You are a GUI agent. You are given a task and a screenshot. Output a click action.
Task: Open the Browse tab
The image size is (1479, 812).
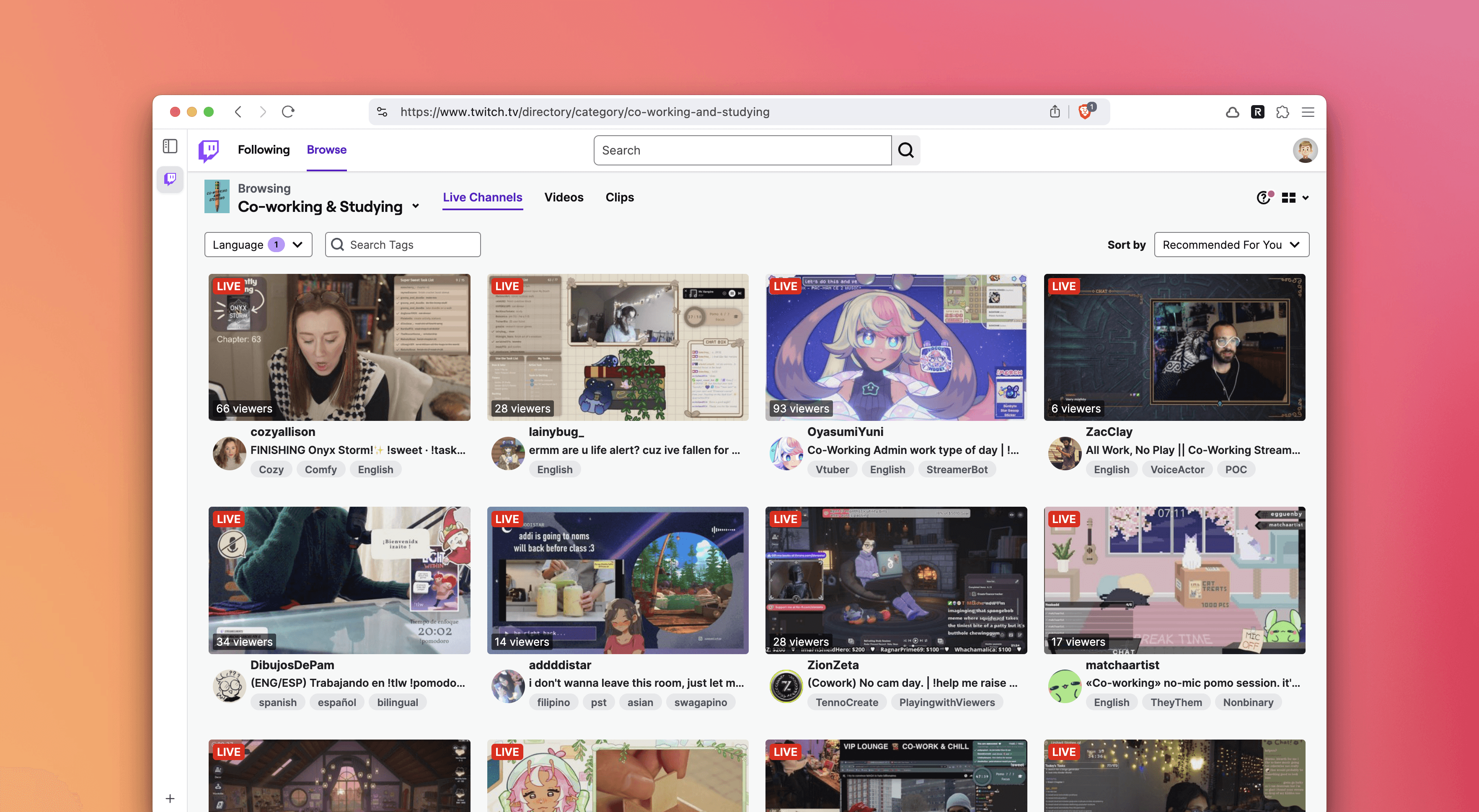[327, 150]
